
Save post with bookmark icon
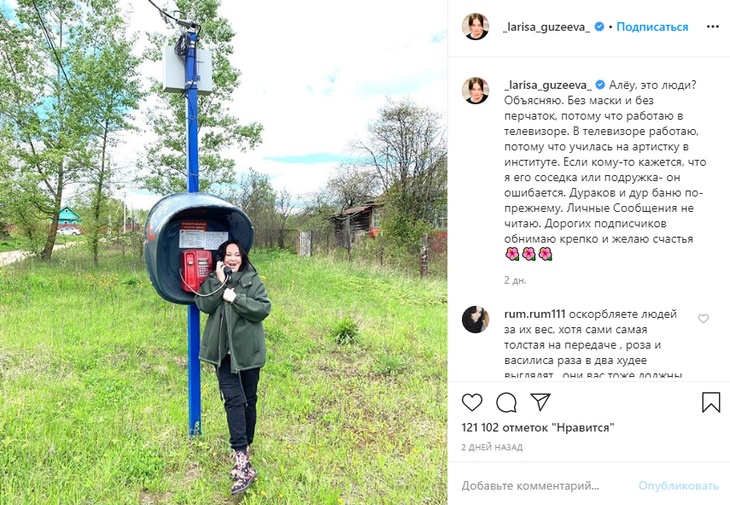point(710,402)
